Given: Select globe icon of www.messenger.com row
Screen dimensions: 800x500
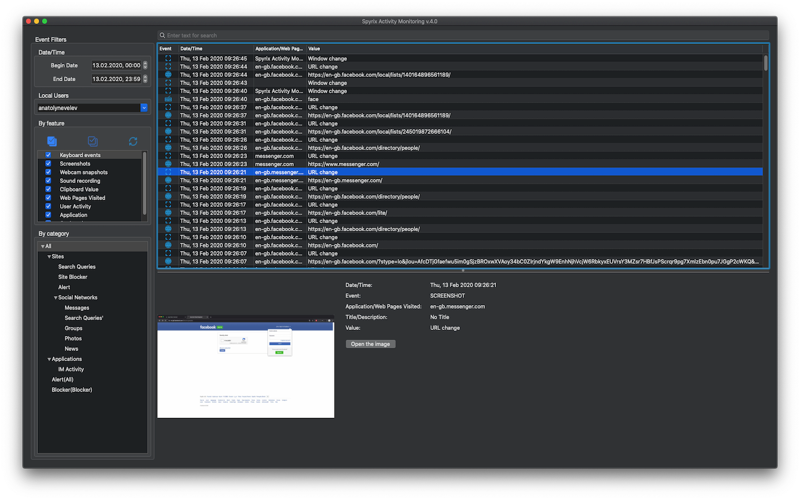Looking at the screenshot, I should (168, 164).
